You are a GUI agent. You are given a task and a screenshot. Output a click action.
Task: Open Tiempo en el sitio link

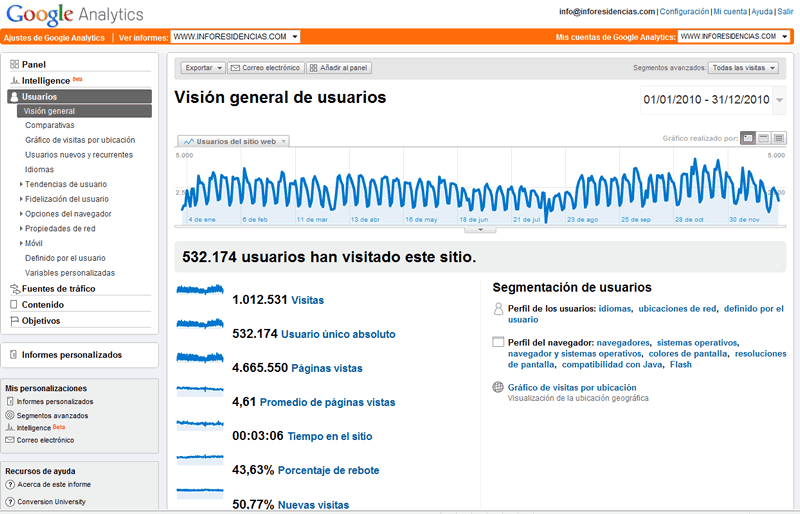pyautogui.click(x=330, y=436)
